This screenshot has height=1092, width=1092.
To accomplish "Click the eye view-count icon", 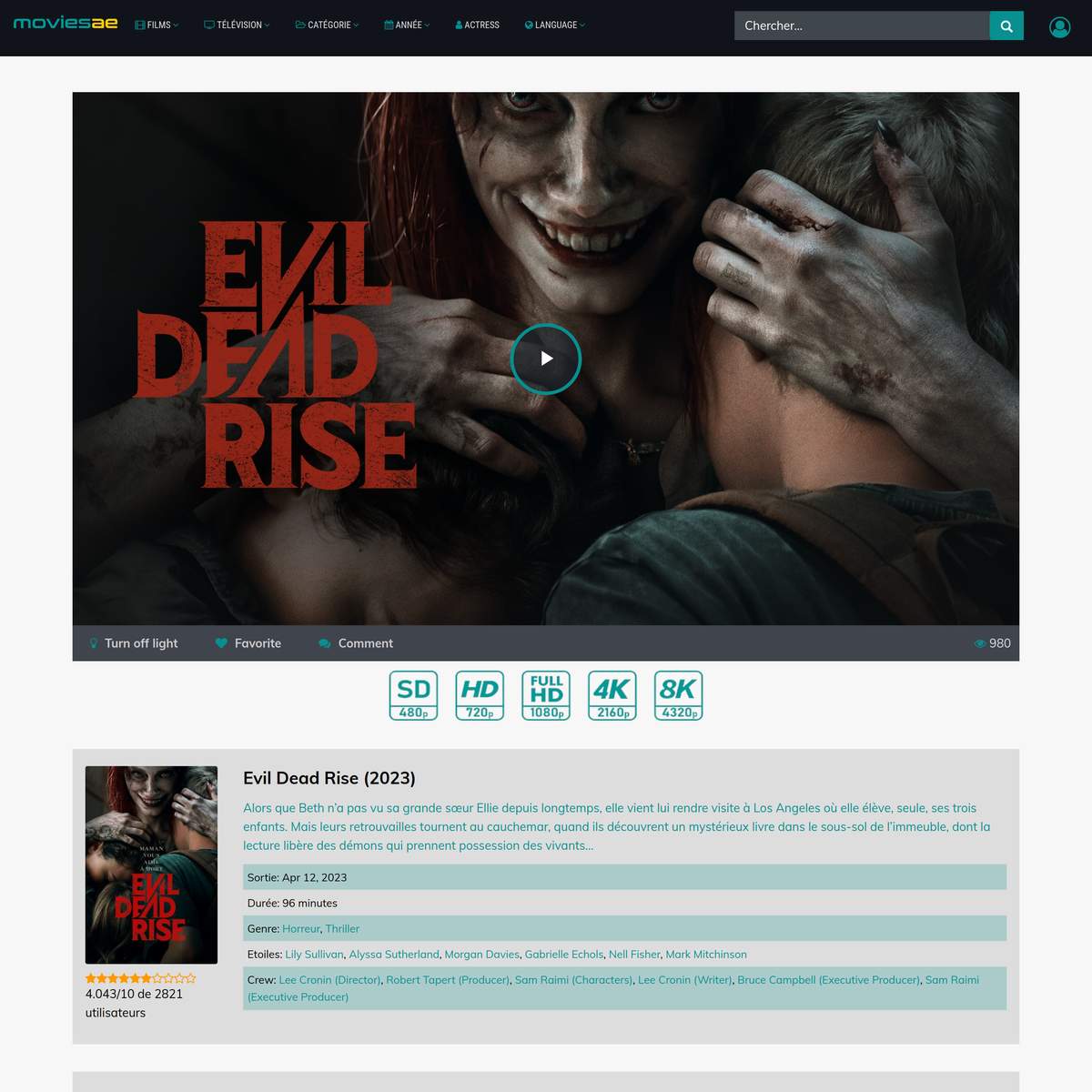I will (x=980, y=643).
